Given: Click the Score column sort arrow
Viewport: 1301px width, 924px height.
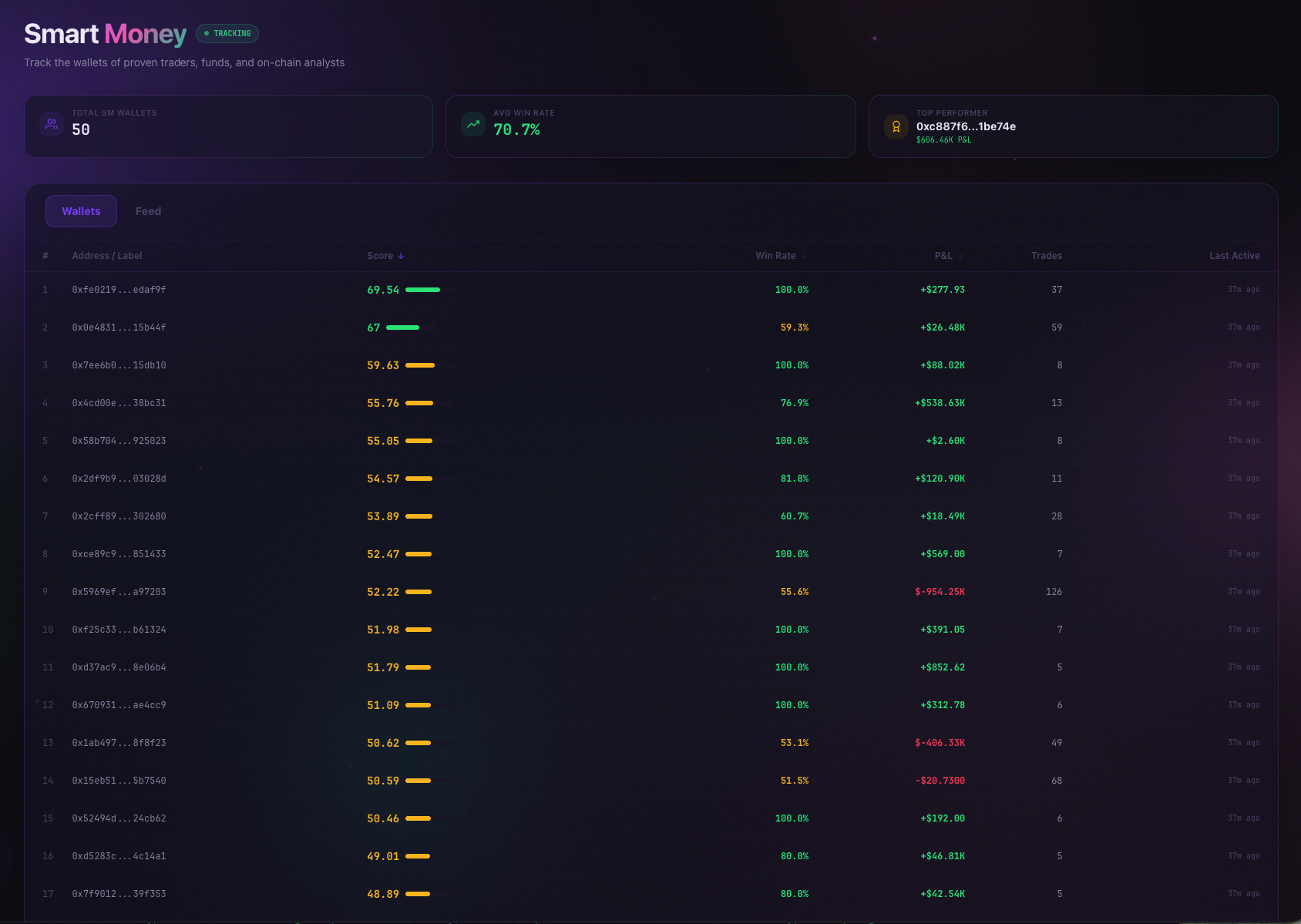Looking at the screenshot, I should pos(402,255).
